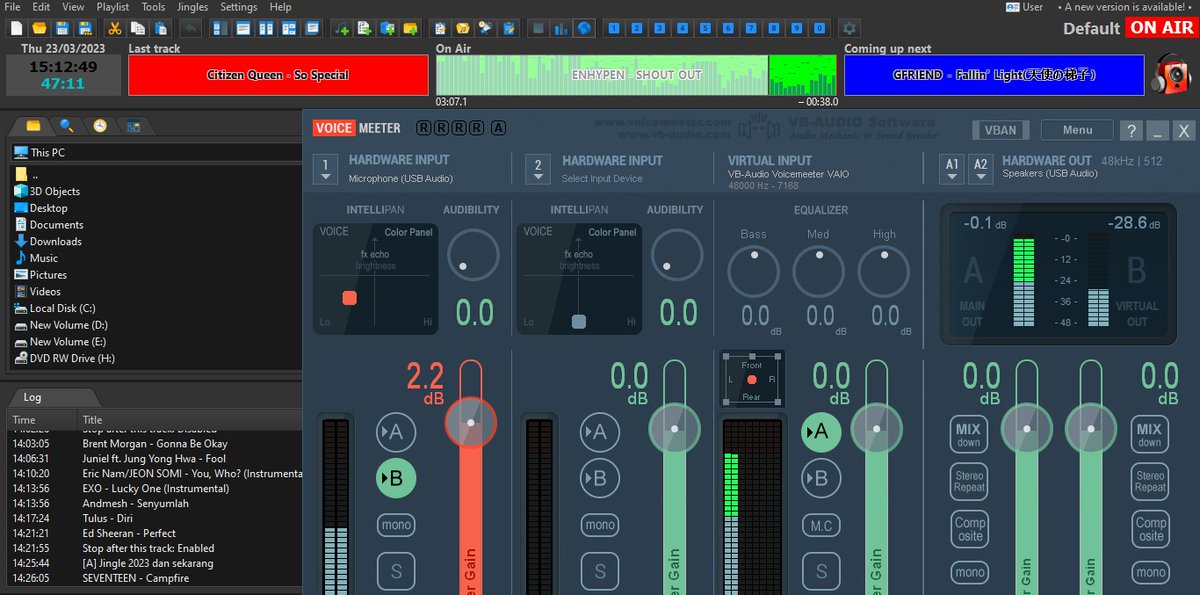Viewport: 1200px width, 595px height.
Task: Select numbered playlist button 5
Action: click(706, 28)
